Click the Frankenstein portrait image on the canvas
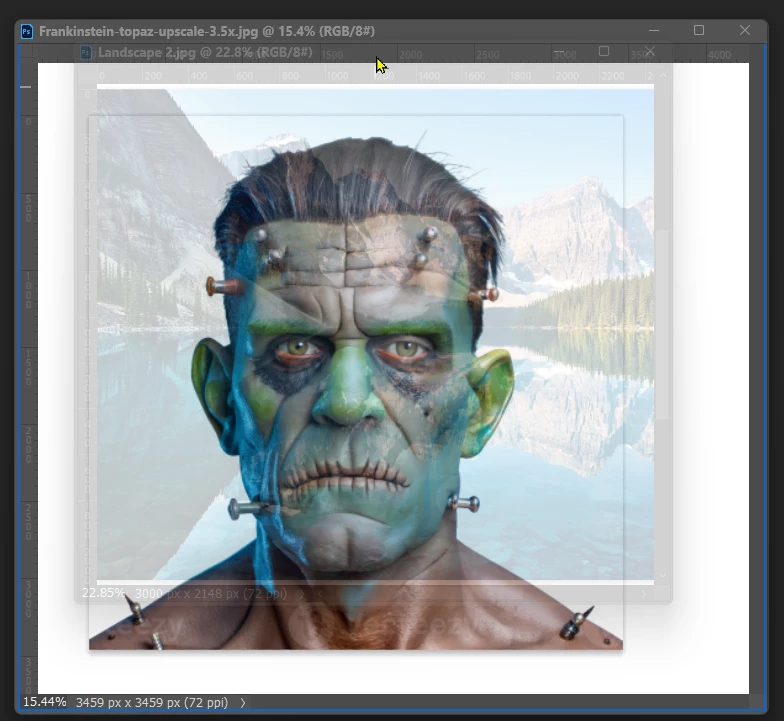 pyautogui.click(x=356, y=382)
